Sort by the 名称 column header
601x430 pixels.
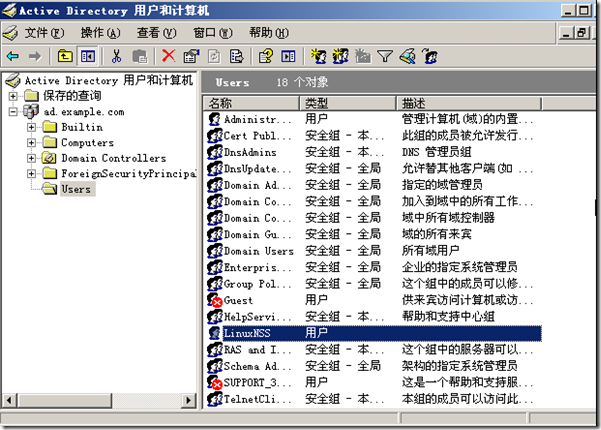pos(251,103)
